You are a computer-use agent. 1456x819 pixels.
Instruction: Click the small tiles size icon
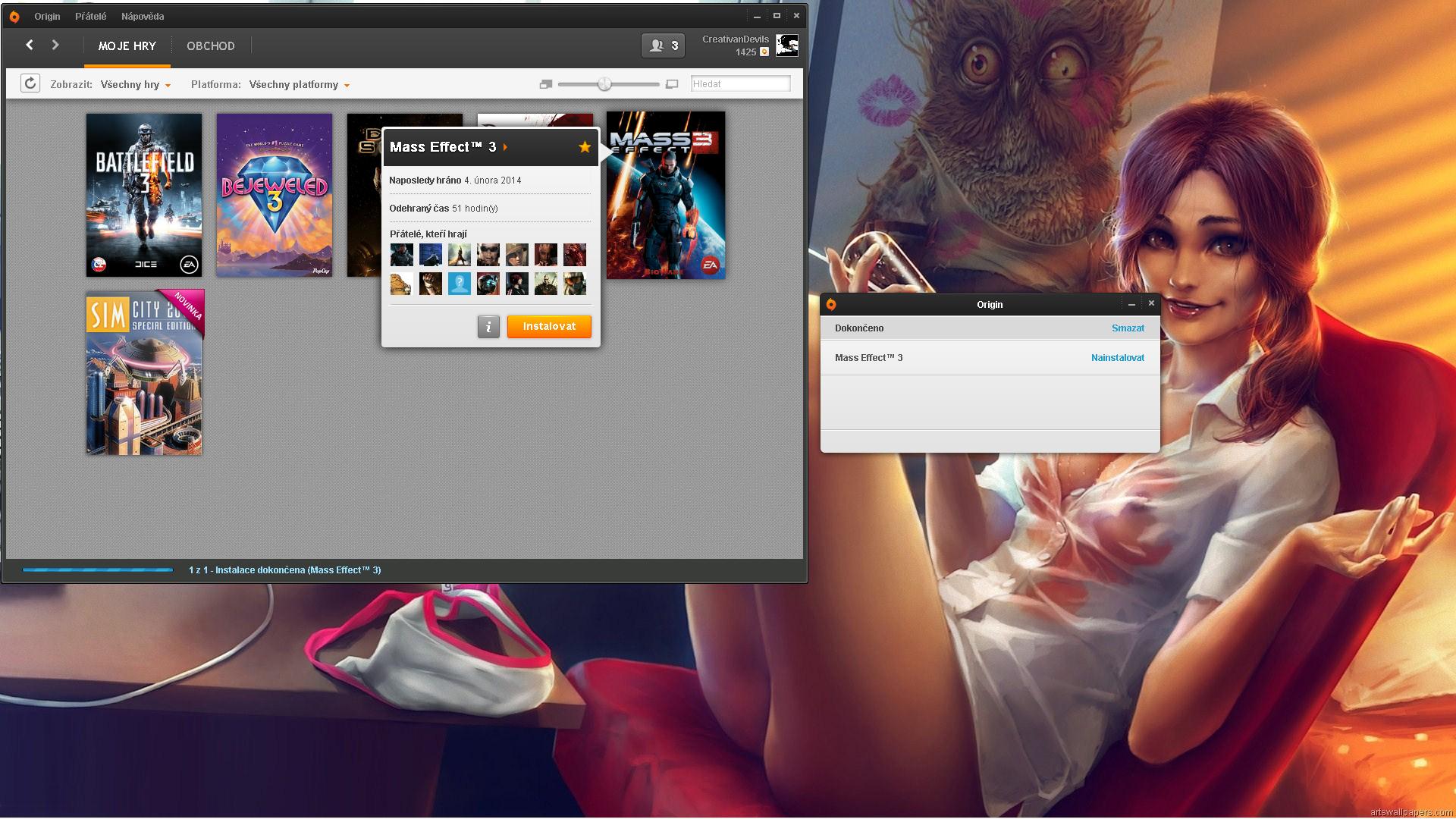click(x=545, y=84)
